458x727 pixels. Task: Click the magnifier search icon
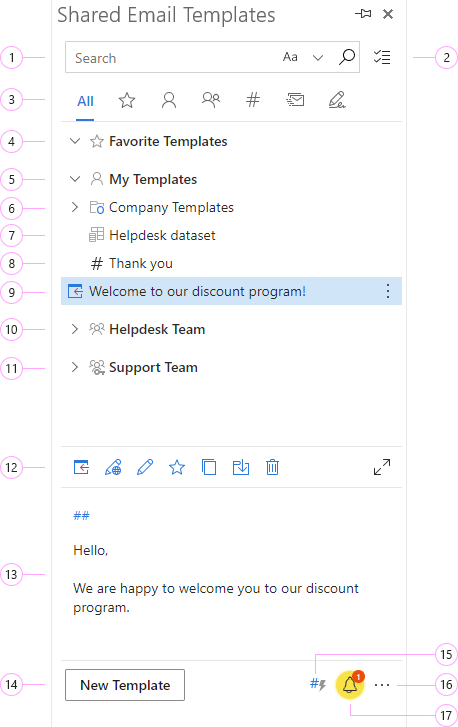[x=347, y=57]
